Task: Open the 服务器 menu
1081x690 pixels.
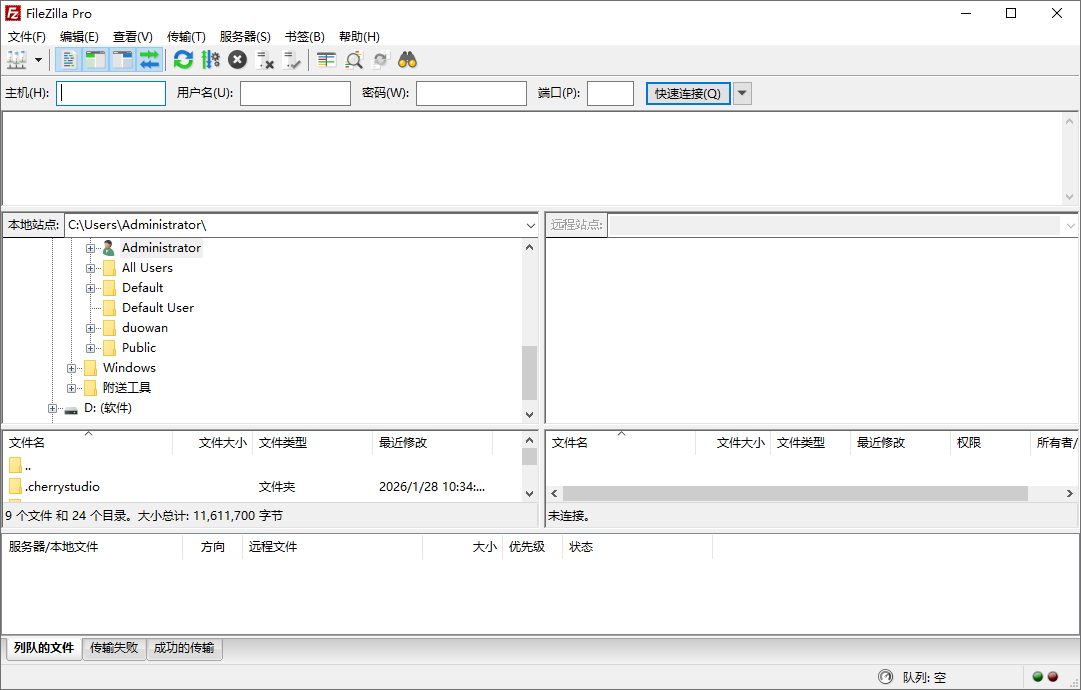Action: [245, 36]
